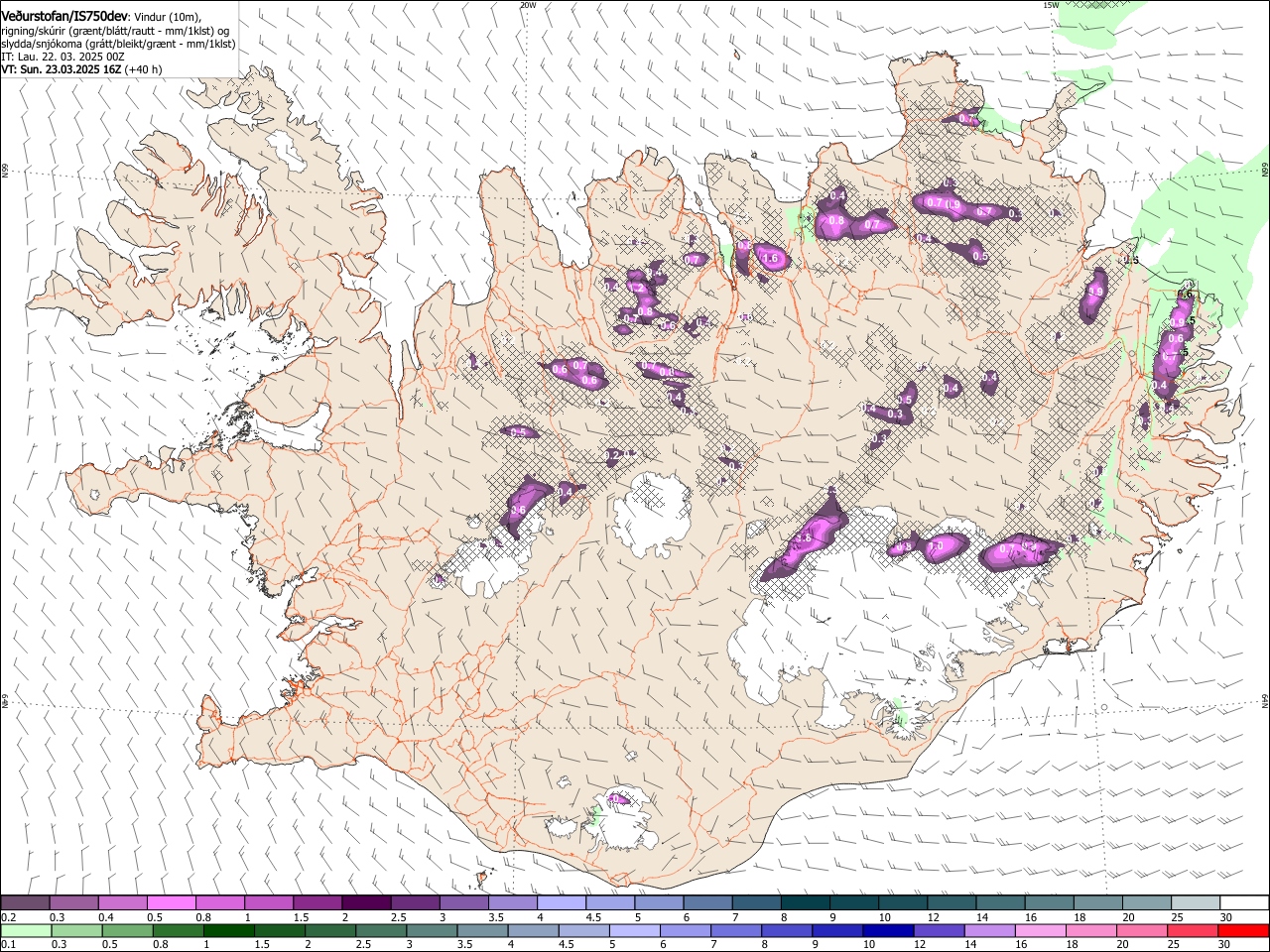This screenshot has width=1270, height=952.
Task: Click the 15W longitude label
Action: click(x=1051, y=5)
